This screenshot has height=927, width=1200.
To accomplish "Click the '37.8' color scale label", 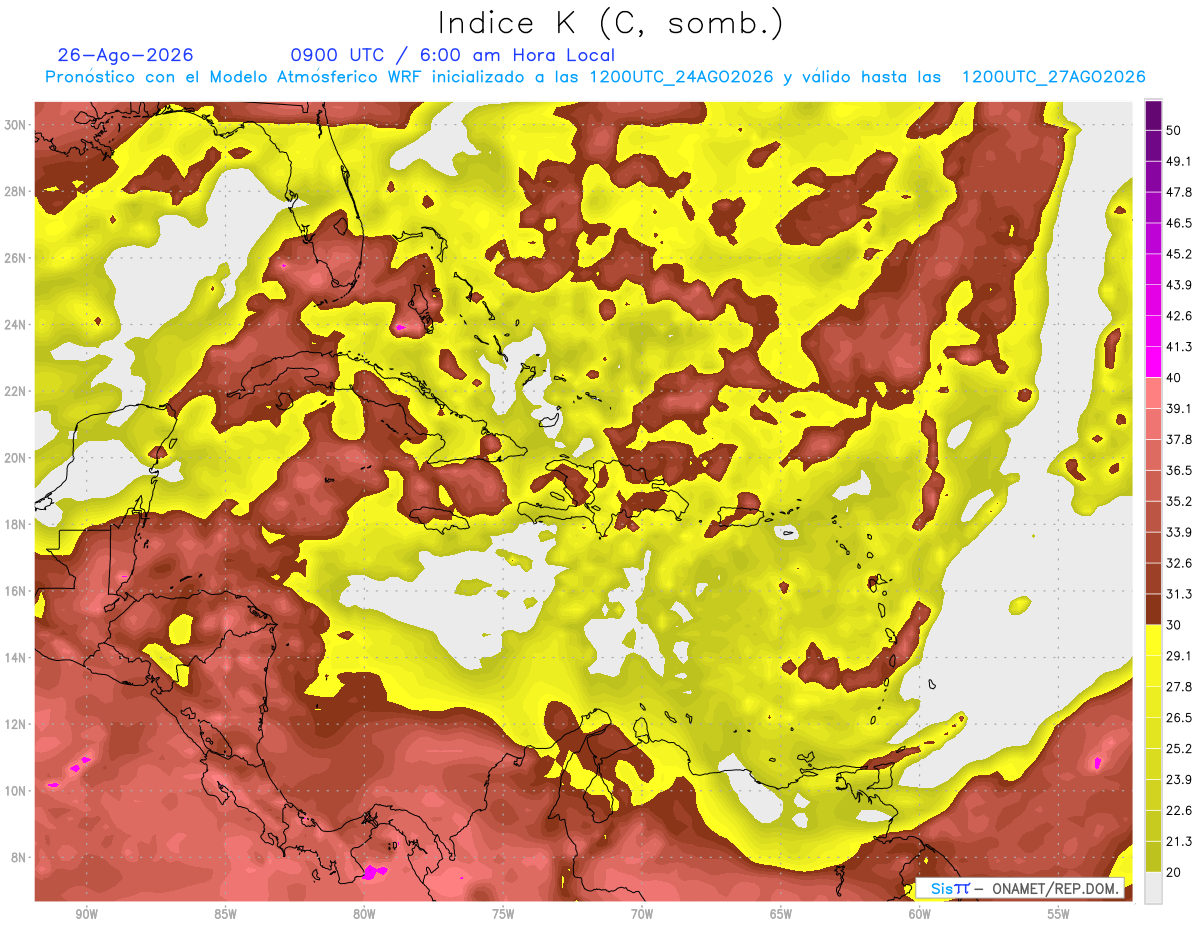I will [x=1179, y=440].
